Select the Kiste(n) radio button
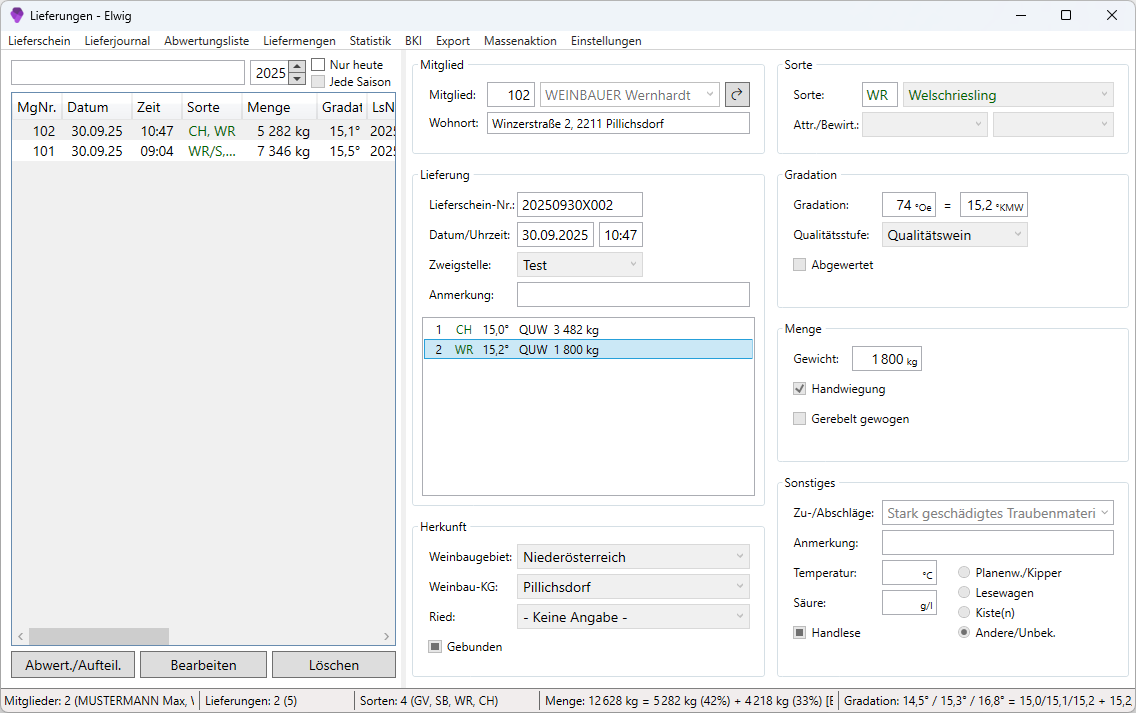This screenshot has width=1136, height=713. point(964,612)
